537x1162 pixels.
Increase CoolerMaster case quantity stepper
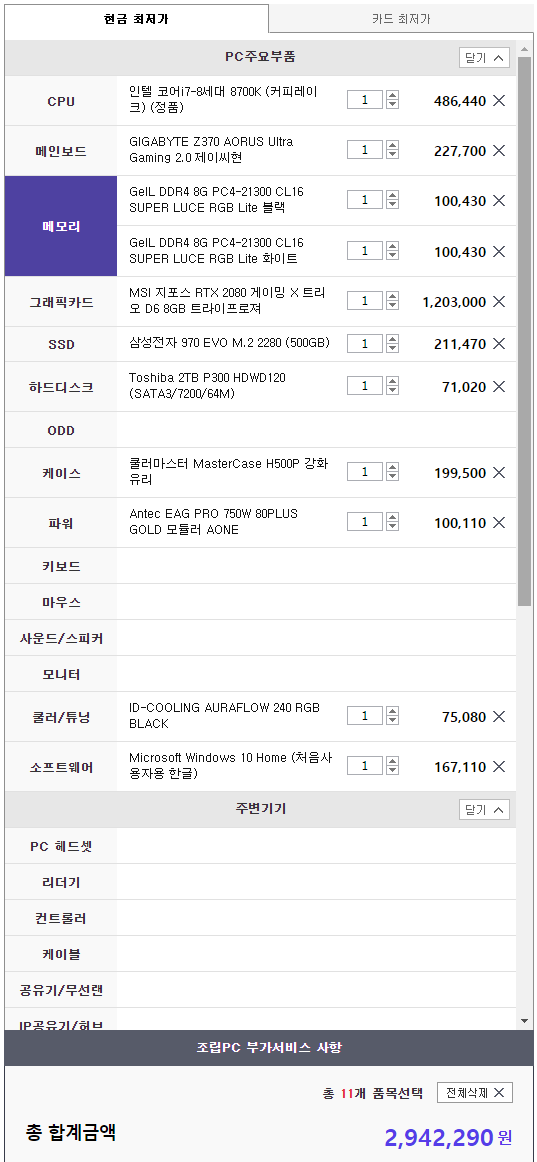tap(393, 468)
